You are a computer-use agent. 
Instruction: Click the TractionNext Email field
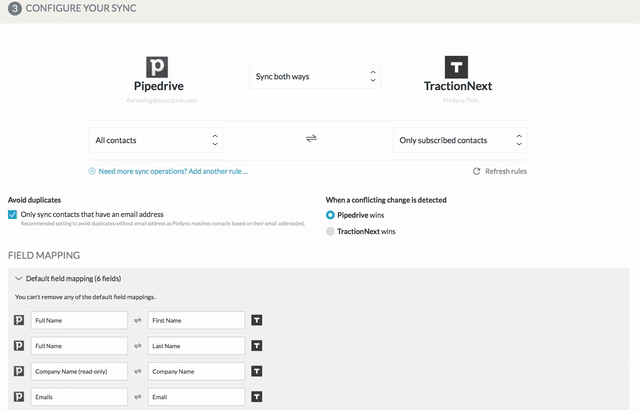196,397
